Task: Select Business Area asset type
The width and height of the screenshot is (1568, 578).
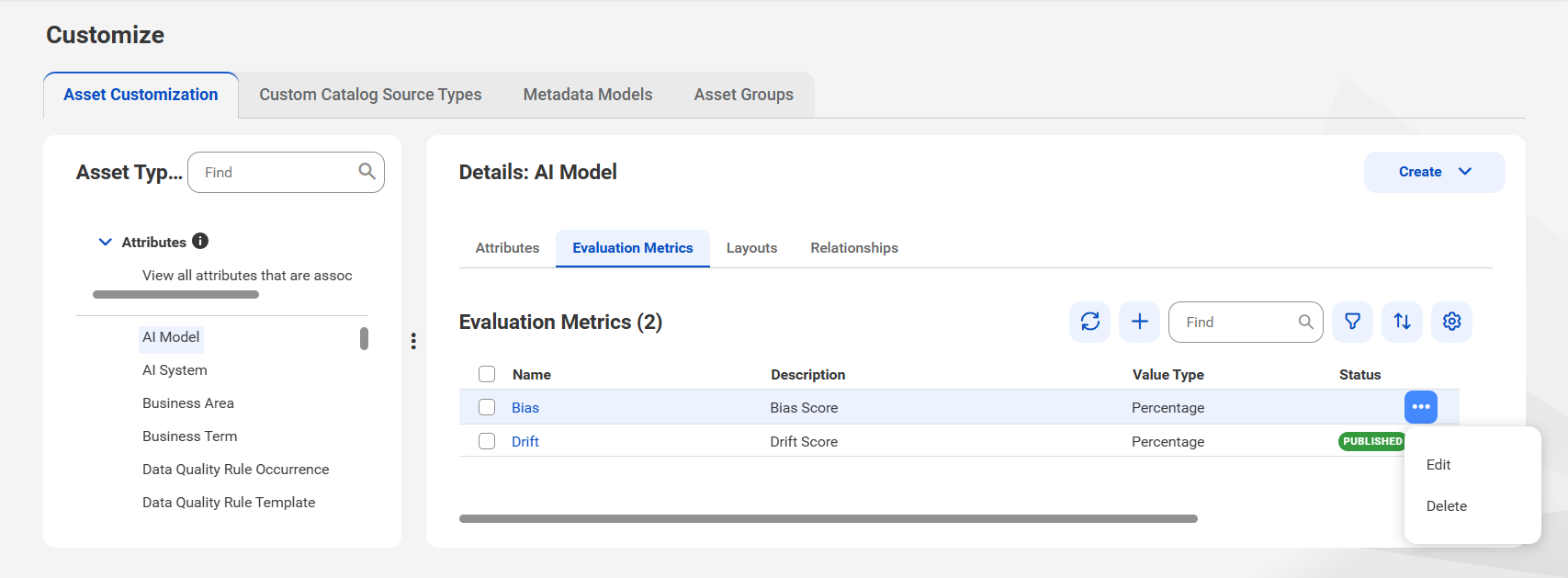Action: coord(188,403)
